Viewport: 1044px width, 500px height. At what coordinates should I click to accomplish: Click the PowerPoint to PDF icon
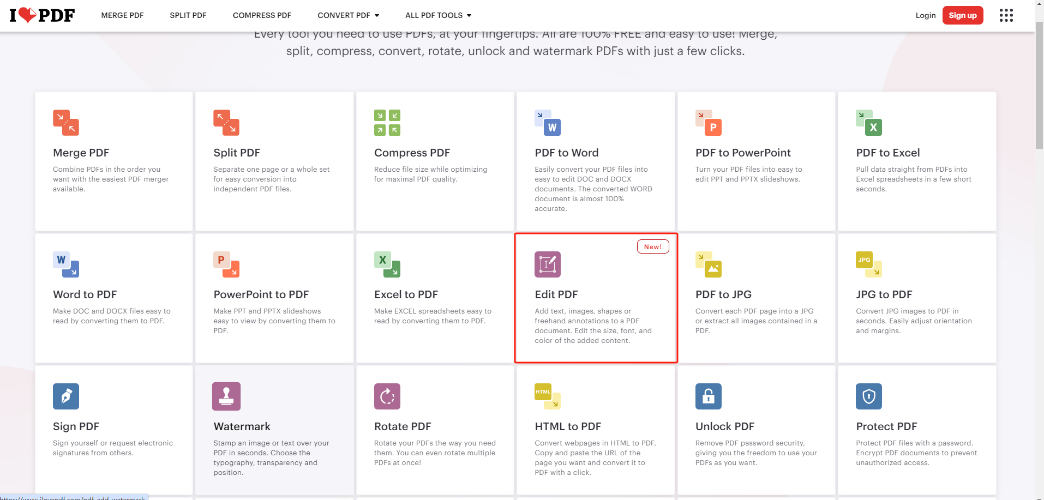226,264
